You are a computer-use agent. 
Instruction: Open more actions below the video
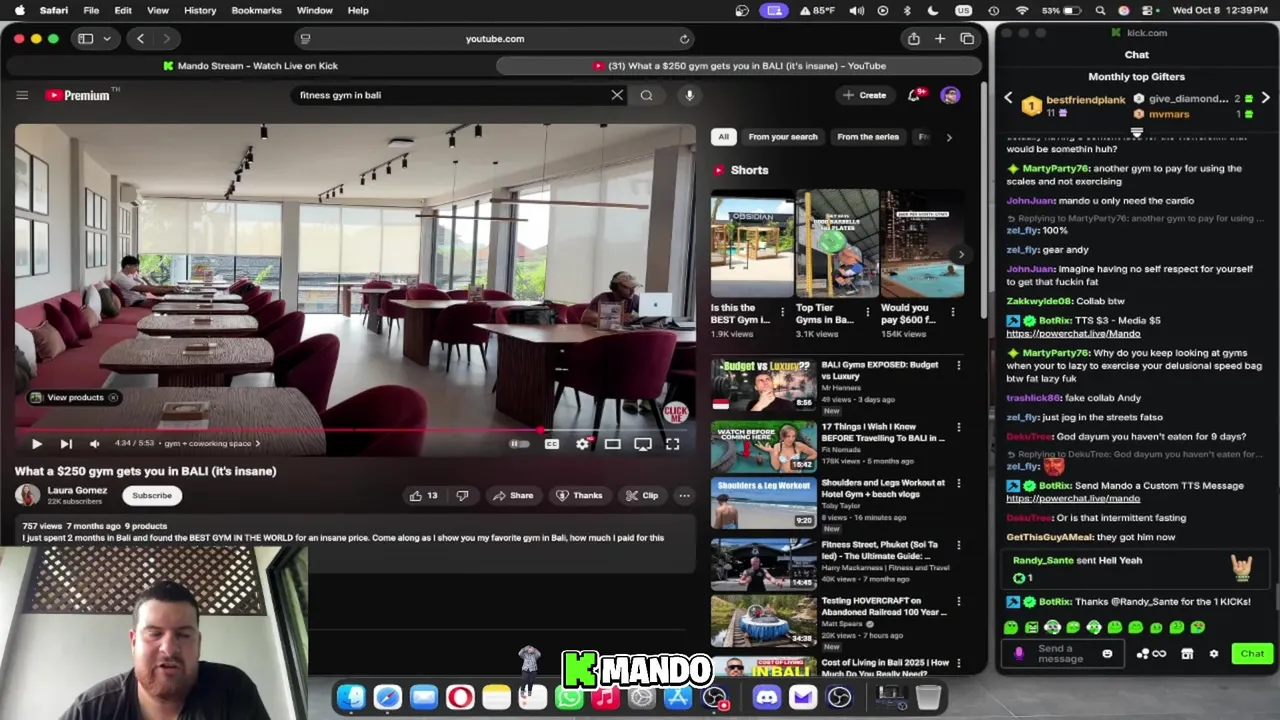684,495
